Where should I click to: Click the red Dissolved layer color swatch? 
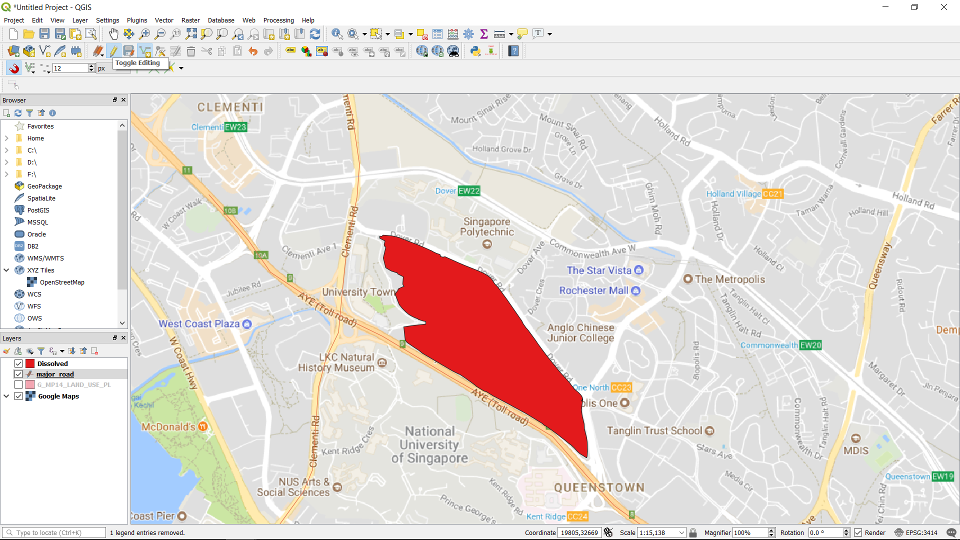(30, 363)
